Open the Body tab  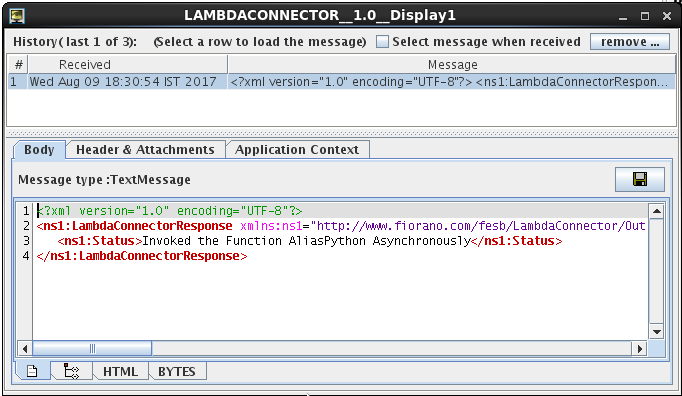coord(39,150)
